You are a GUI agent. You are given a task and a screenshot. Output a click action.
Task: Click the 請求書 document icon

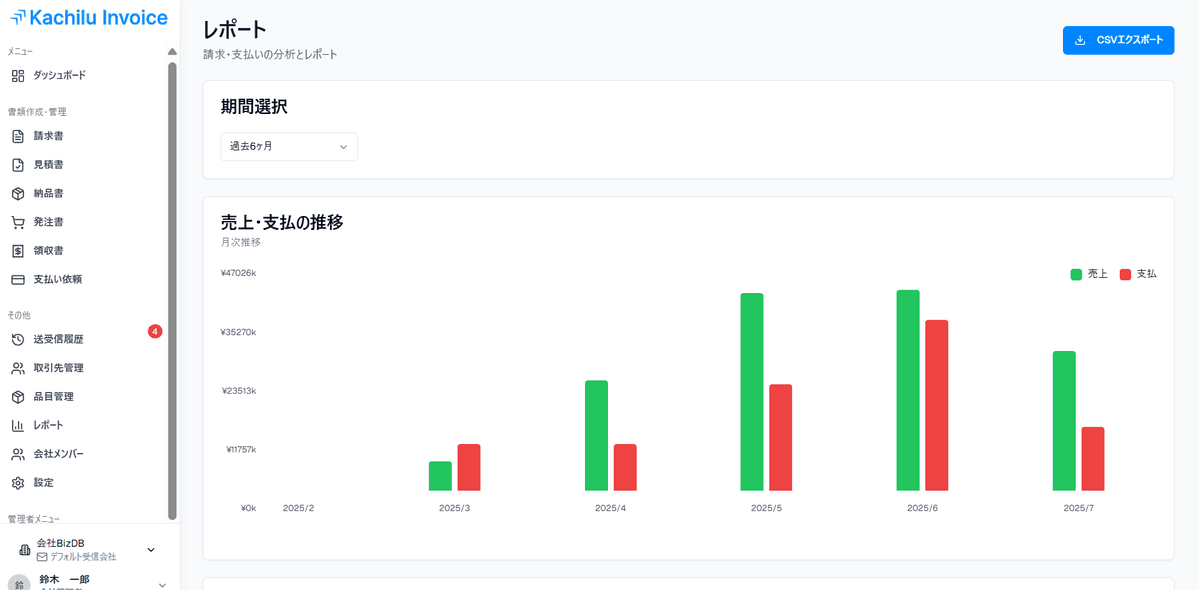tap(18, 136)
